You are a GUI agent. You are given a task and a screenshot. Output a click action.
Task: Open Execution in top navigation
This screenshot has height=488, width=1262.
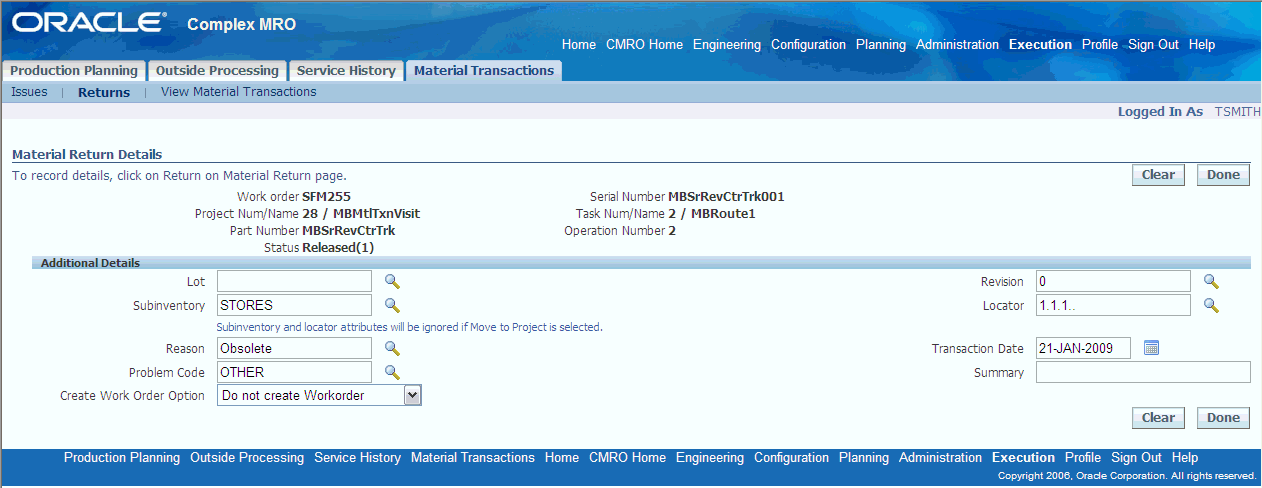click(1040, 45)
